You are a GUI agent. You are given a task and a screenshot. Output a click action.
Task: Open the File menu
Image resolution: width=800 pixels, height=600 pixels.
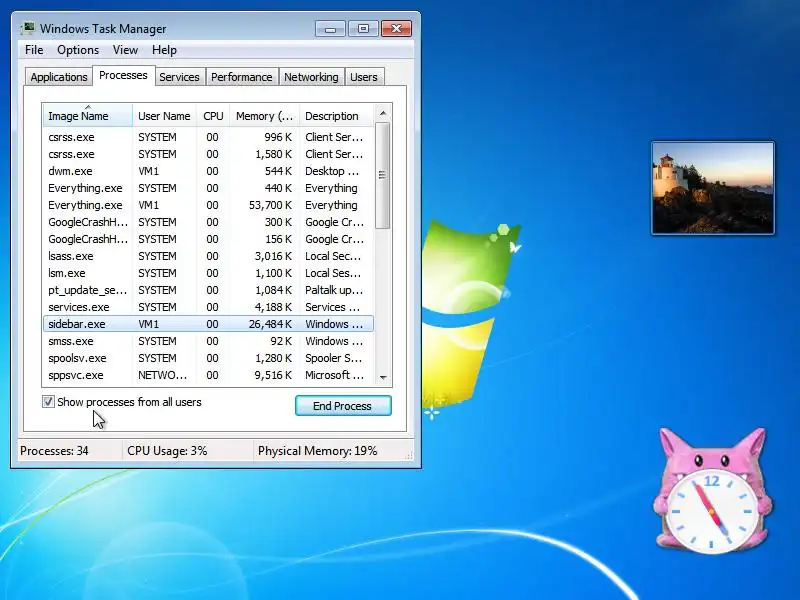tap(34, 49)
